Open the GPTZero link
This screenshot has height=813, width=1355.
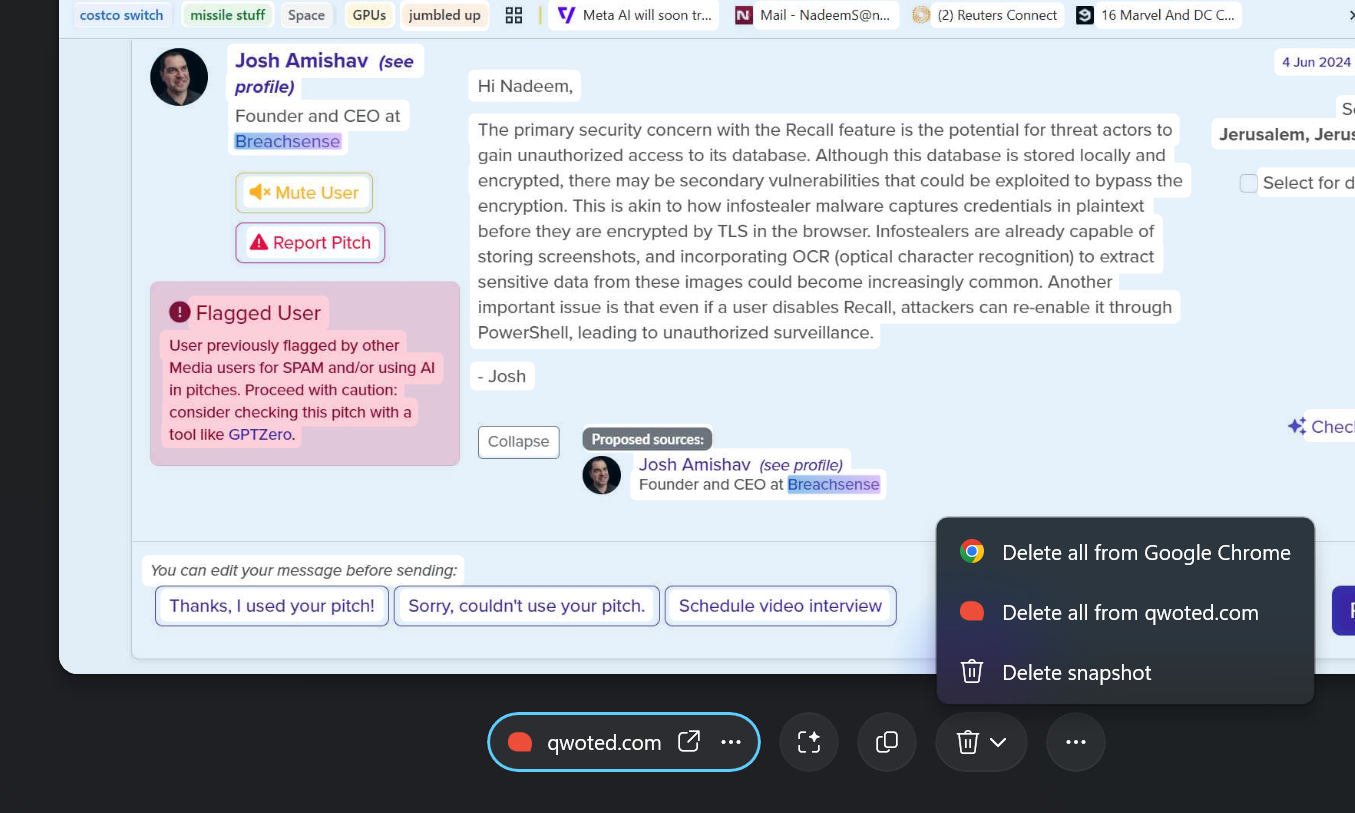[x=261, y=434]
